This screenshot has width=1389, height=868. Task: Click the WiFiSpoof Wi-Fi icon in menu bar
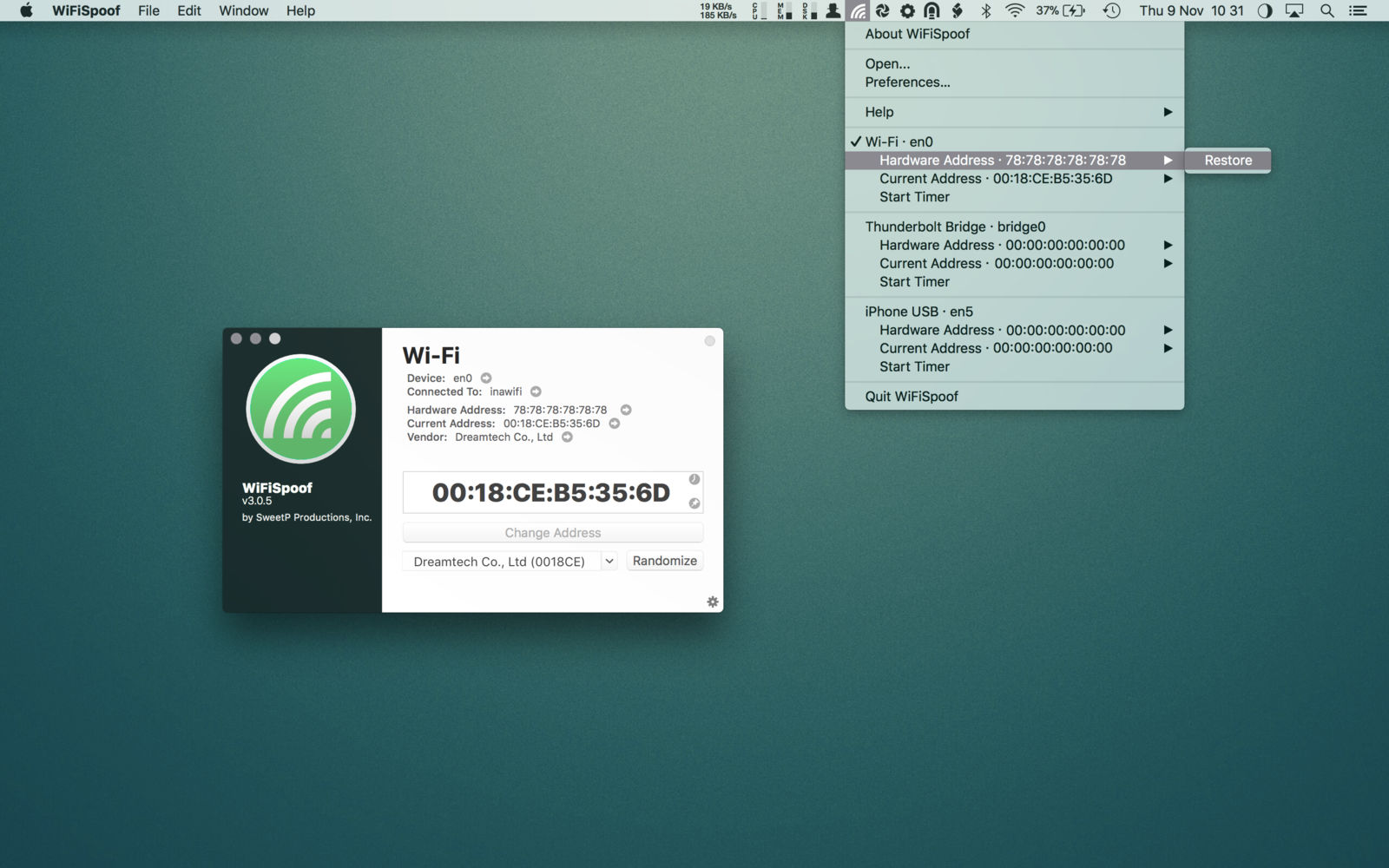(858, 10)
